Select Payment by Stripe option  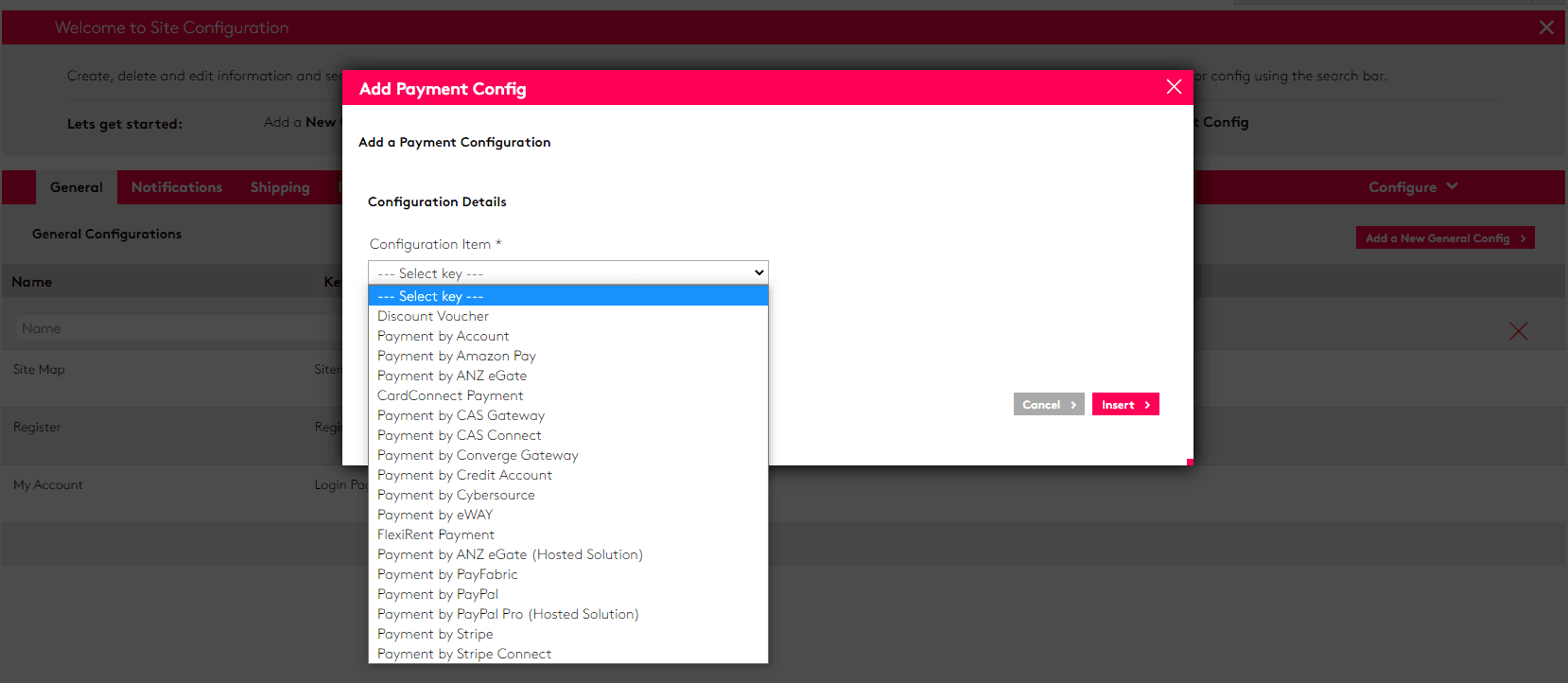point(567,634)
